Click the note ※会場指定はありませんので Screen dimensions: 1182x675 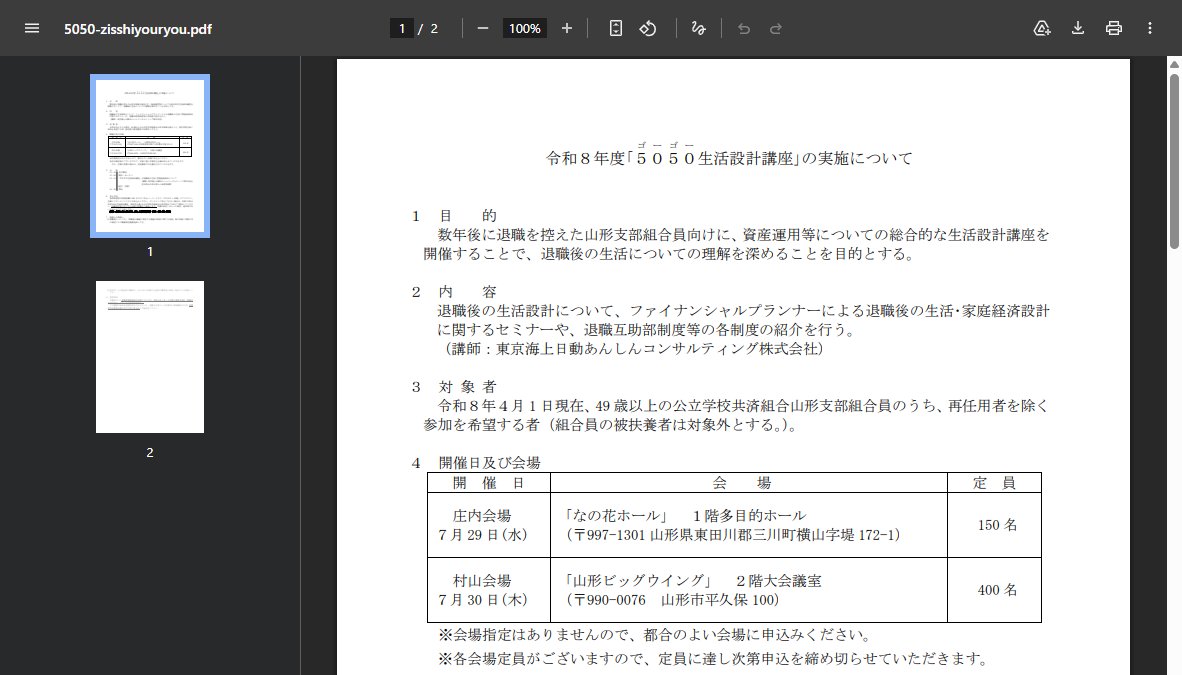[655, 635]
